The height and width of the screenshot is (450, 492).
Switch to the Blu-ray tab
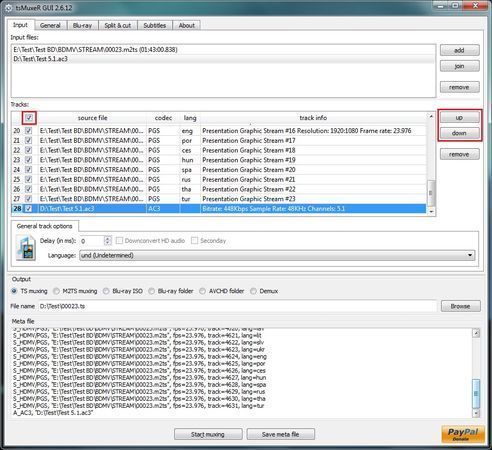(x=82, y=25)
